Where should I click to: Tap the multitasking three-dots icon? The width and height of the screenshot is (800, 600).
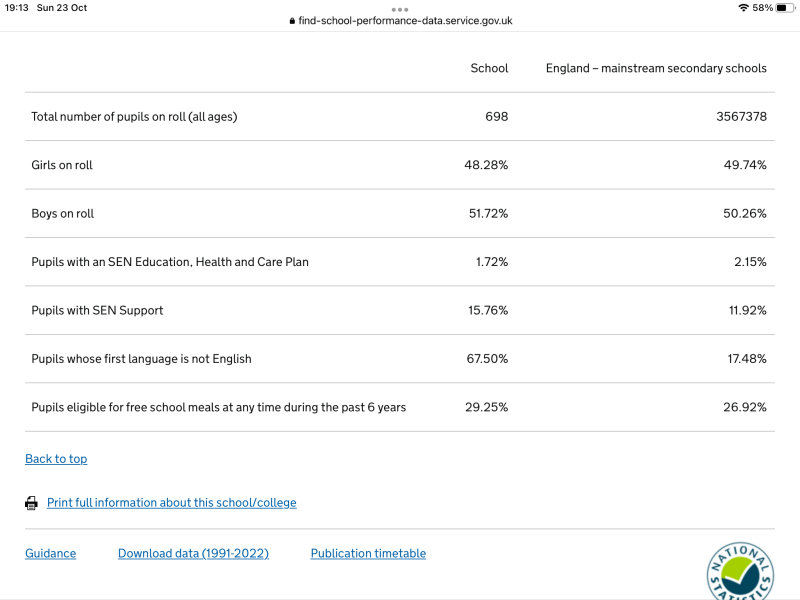(400, 9)
